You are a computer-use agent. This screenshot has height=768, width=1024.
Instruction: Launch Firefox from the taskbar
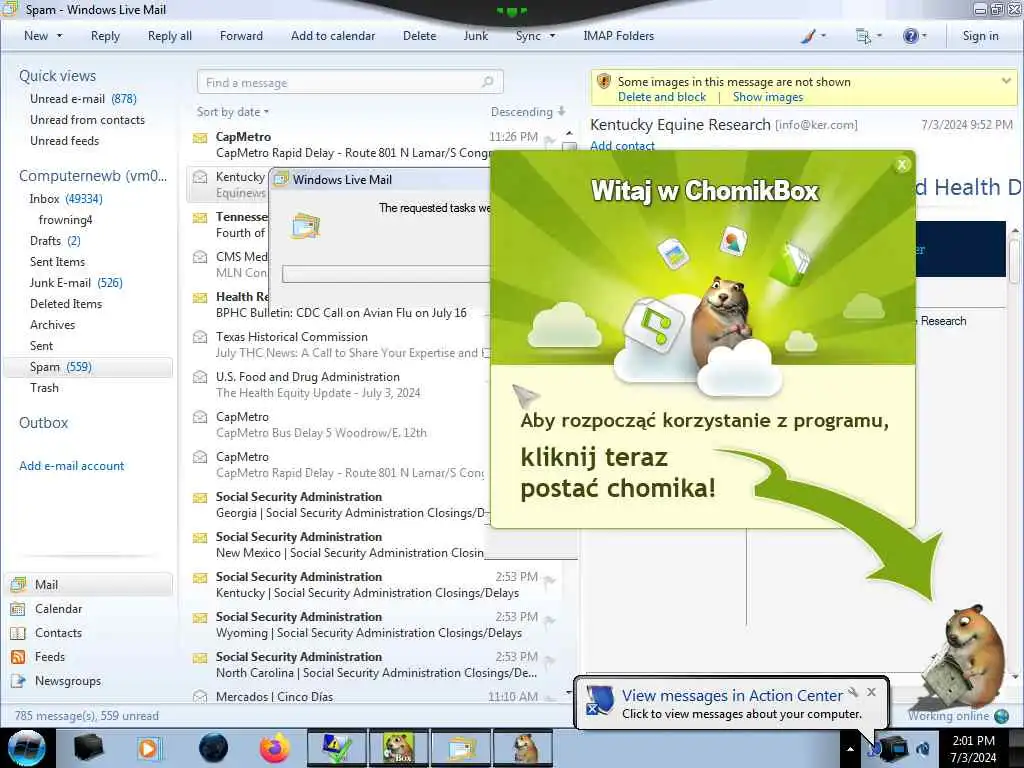click(275, 748)
